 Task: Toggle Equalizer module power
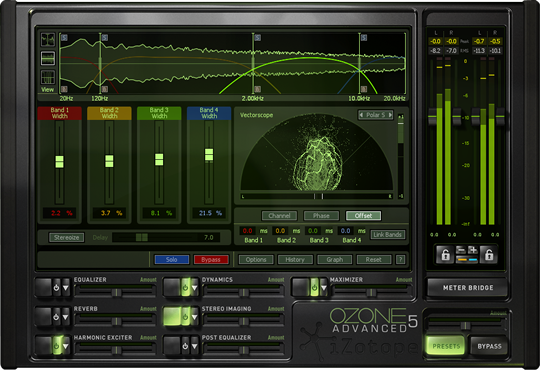click(56, 288)
